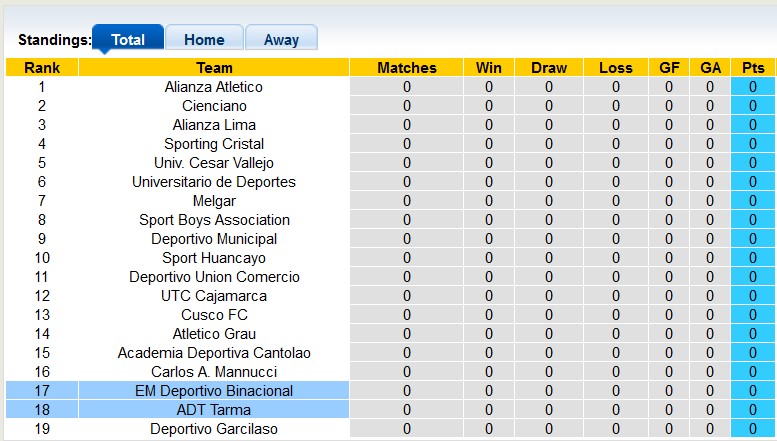Open the Alianza Atletico team link
The width and height of the screenshot is (777, 441).
point(214,87)
